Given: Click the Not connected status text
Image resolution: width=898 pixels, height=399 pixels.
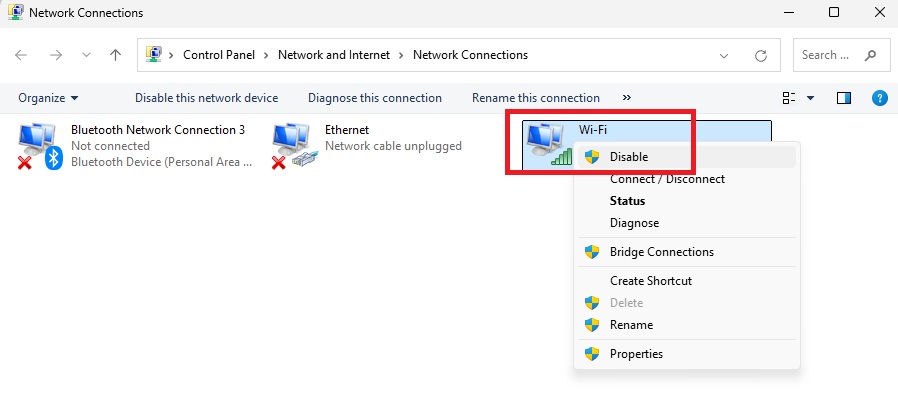Looking at the screenshot, I should (x=111, y=146).
